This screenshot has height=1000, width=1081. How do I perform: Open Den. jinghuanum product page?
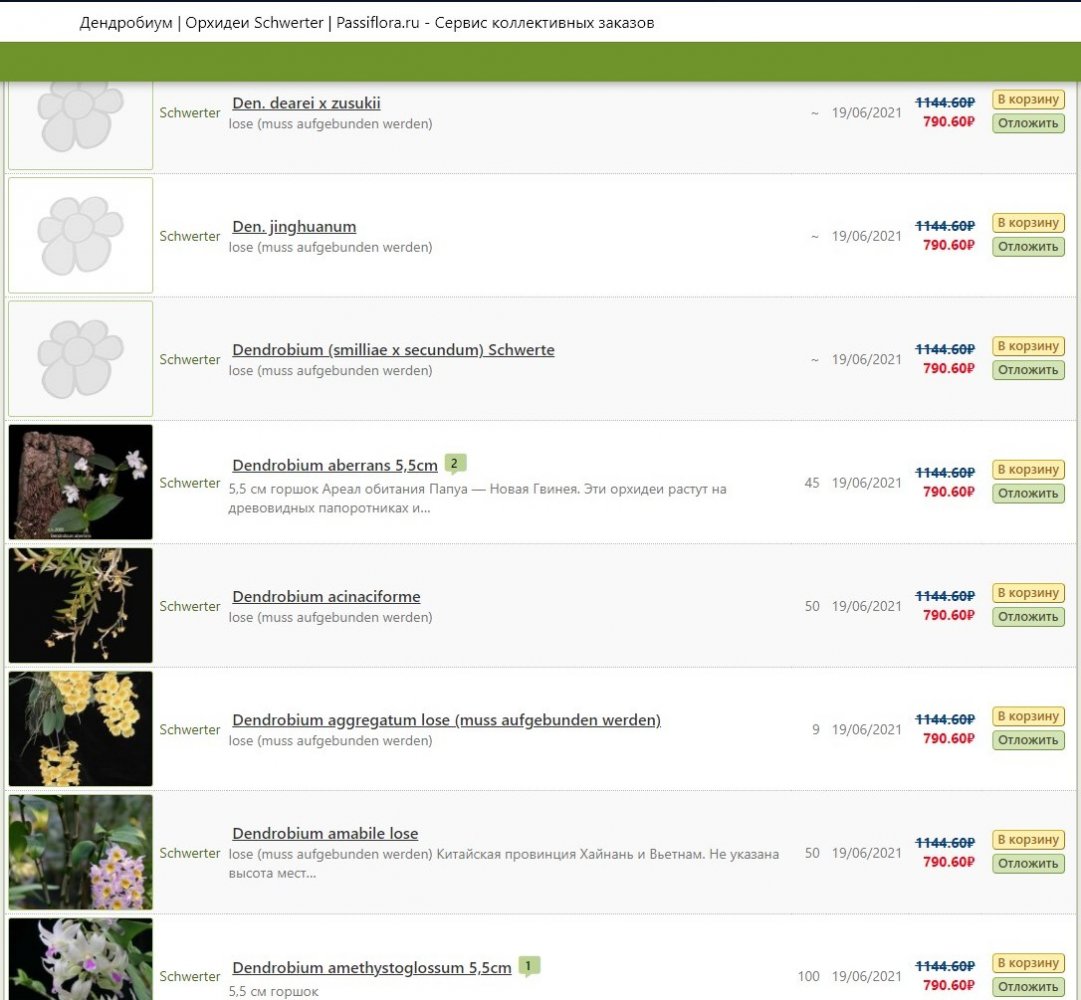[294, 227]
